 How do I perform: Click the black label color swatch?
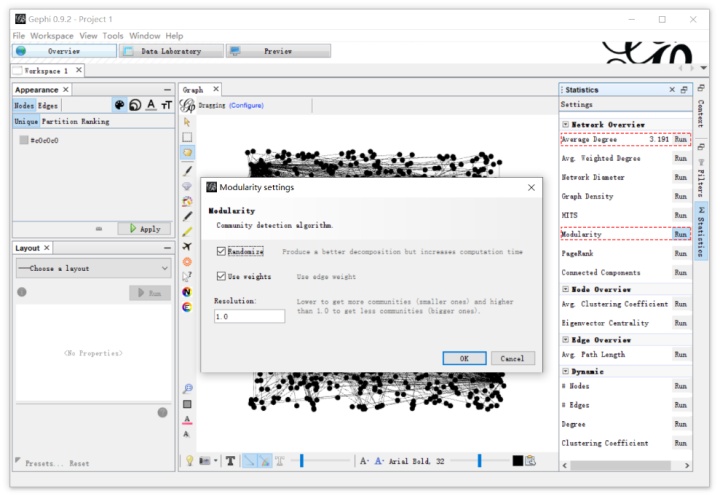pos(518,460)
